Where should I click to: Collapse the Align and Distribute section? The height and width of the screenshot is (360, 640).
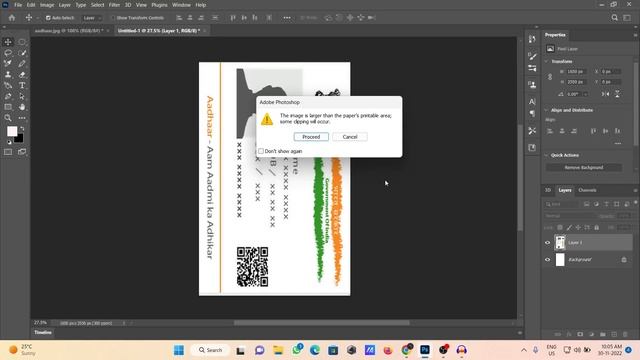547,110
